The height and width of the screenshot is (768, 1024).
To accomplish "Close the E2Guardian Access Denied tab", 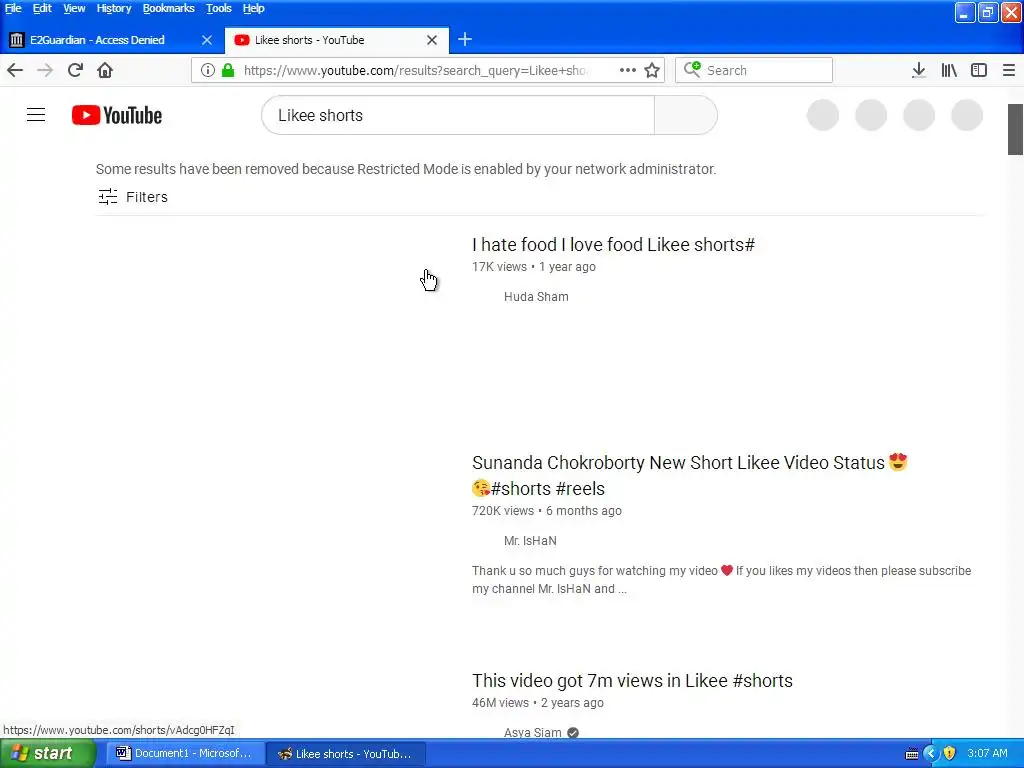I will 207,40.
